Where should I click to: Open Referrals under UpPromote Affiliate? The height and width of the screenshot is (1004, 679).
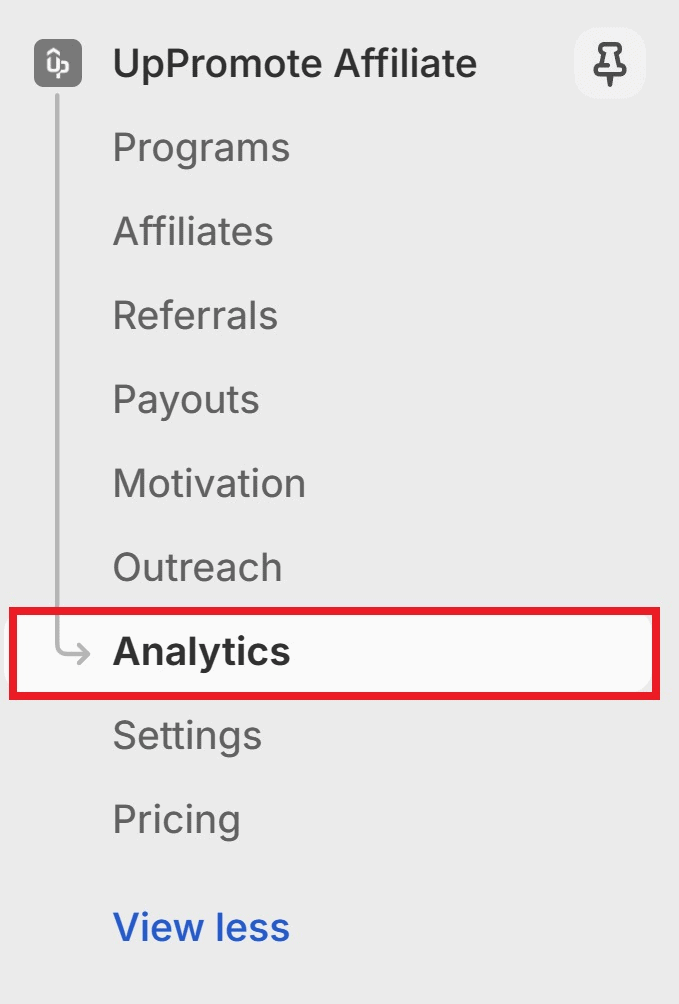point(195,315)
